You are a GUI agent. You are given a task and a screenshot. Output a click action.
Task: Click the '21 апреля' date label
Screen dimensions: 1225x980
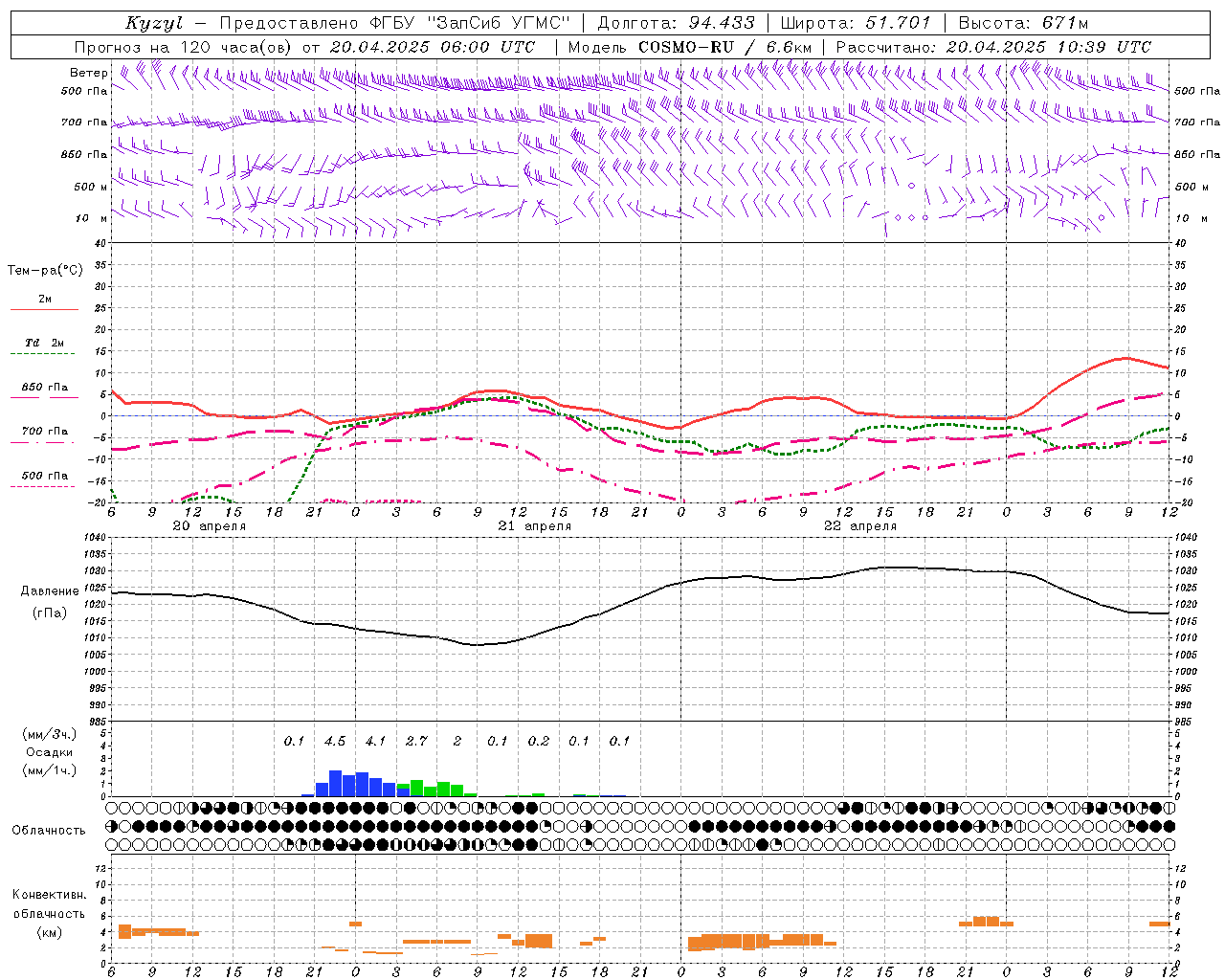[x=535, y=526]
